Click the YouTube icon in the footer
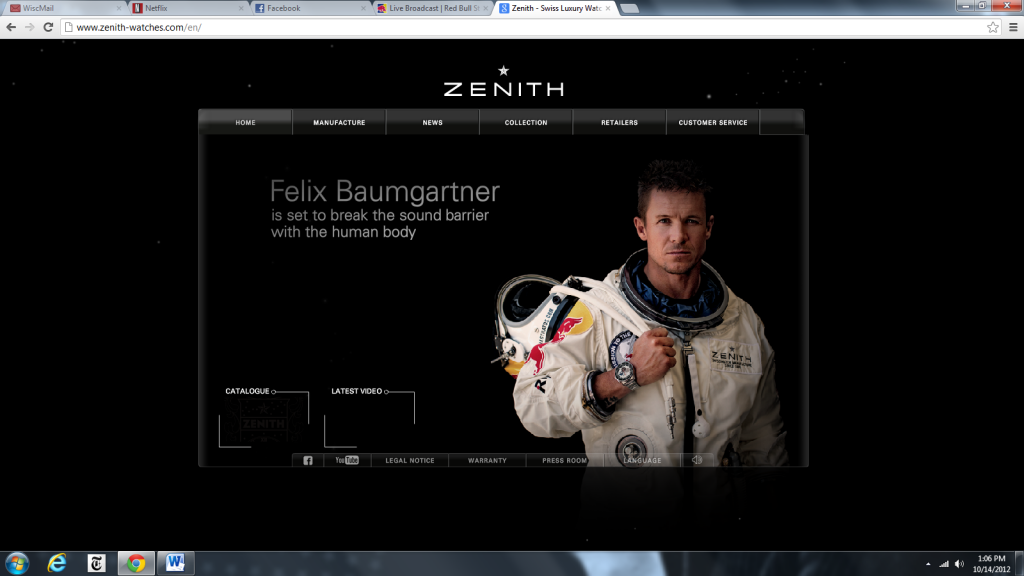The height and width of the screenshot is (576, 1024). pyautogui.click(x=347, y=460)
